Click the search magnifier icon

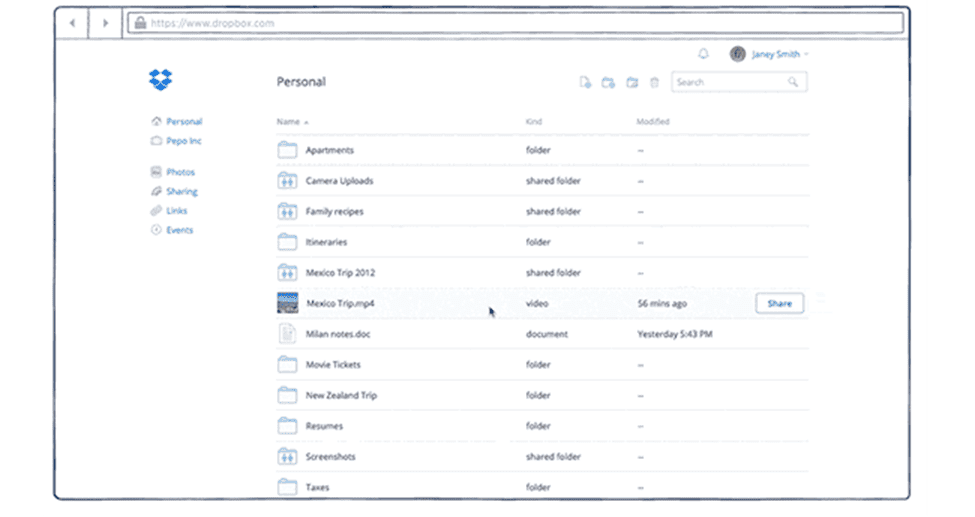pyautogui.click(x=793, y=82)
